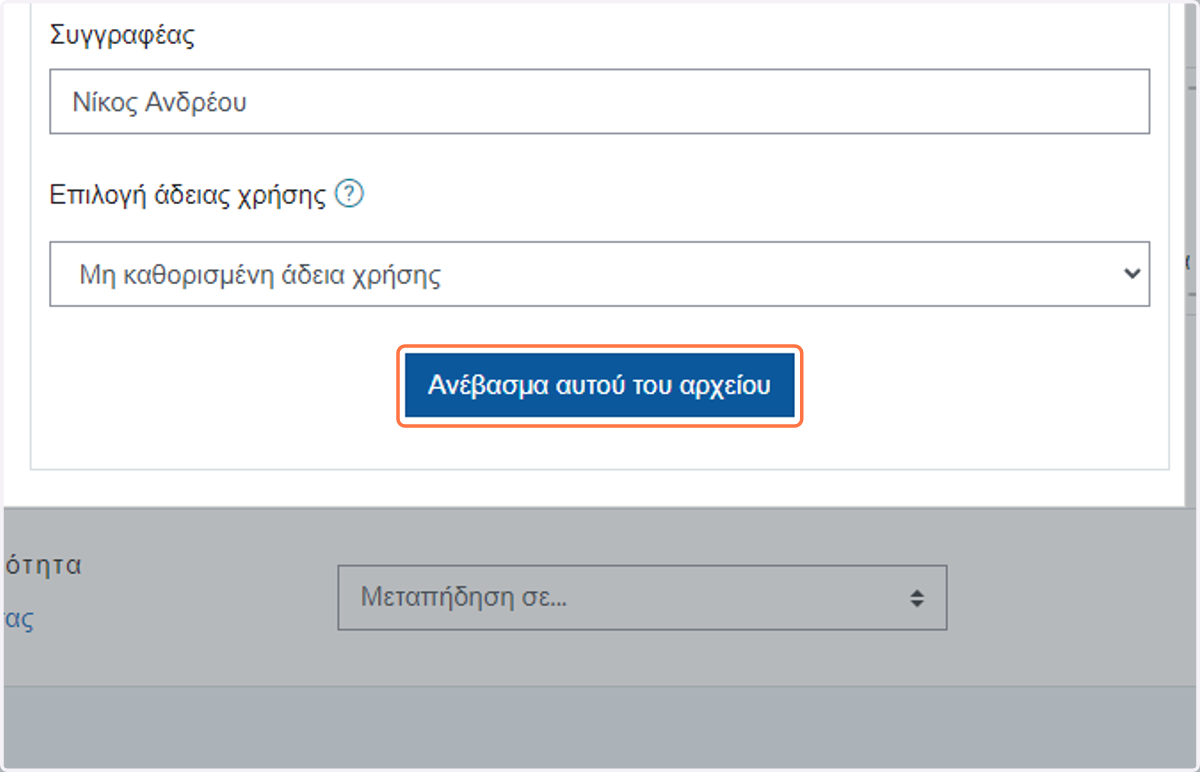Open the Μη καθορισμένη άδεια χρήσης dropdown
The height and width of the screenshot is (772, 1200).
click(599, 273)
